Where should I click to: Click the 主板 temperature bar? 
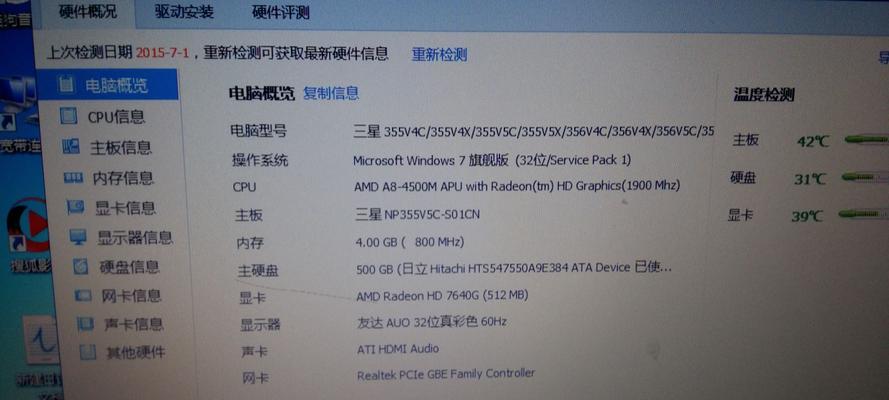(866, 139)
